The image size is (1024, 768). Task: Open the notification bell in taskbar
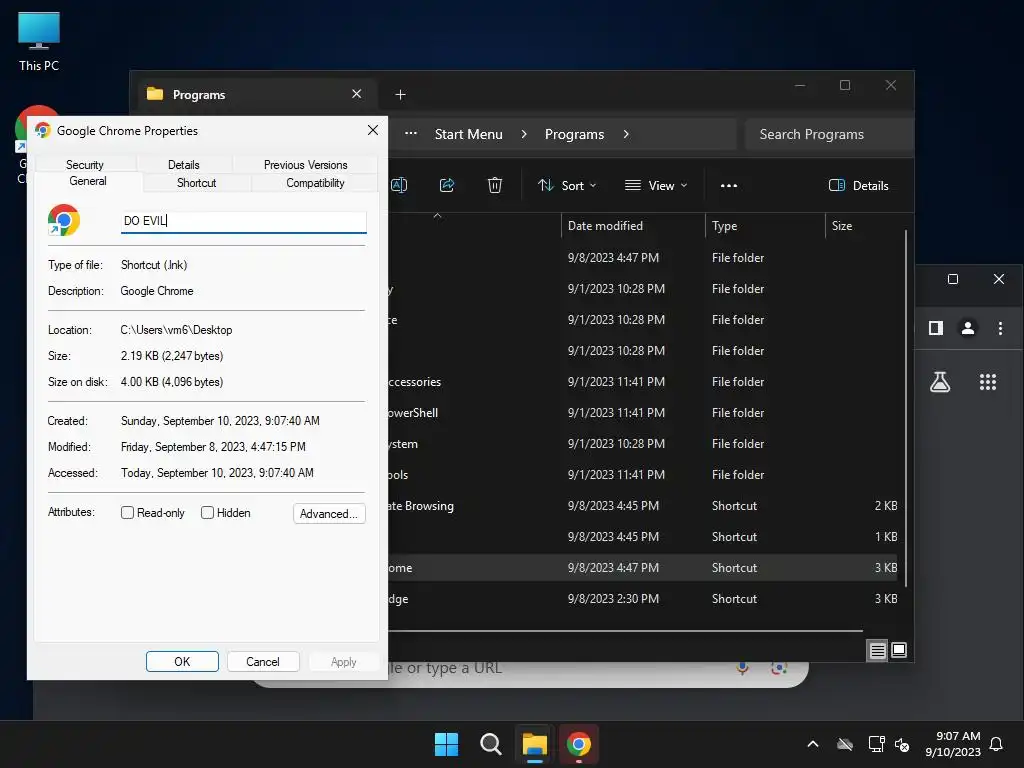[996, 744]
